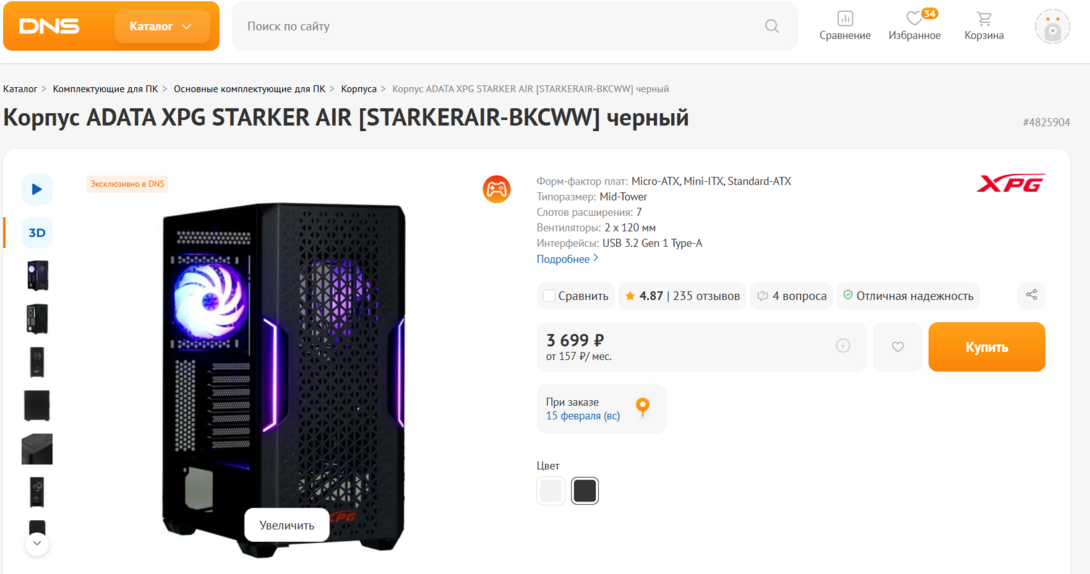The image size is (1090, 574).
Task: Click the price info icon
Action: pos(843,345)
